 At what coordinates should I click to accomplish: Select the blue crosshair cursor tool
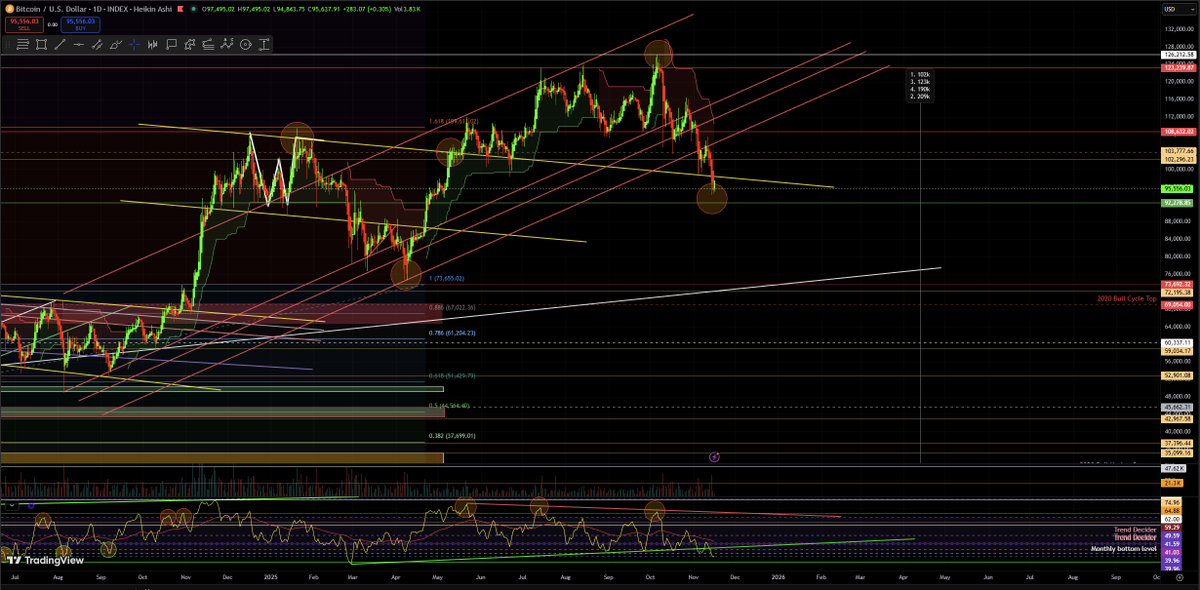coord(134,45)
